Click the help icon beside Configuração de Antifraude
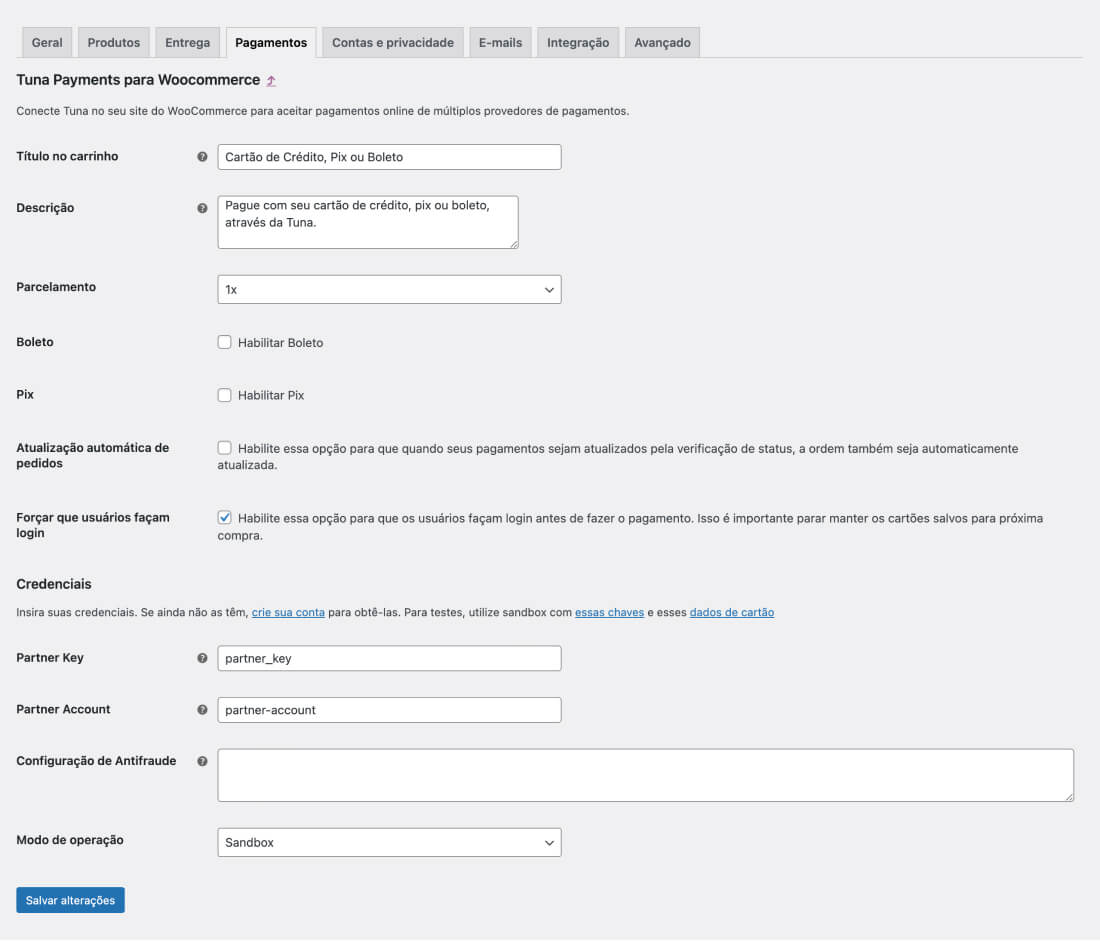The width and height of the screenshot is (1100, 941). click(202, 761)
